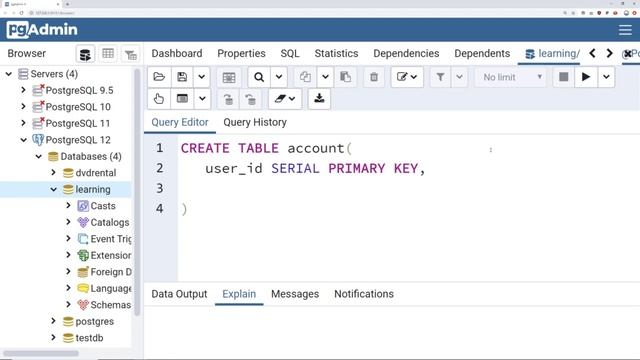Screen dimensions: 640x360
Task: Move tabs left with the back arrow
Action: [593, 53]
